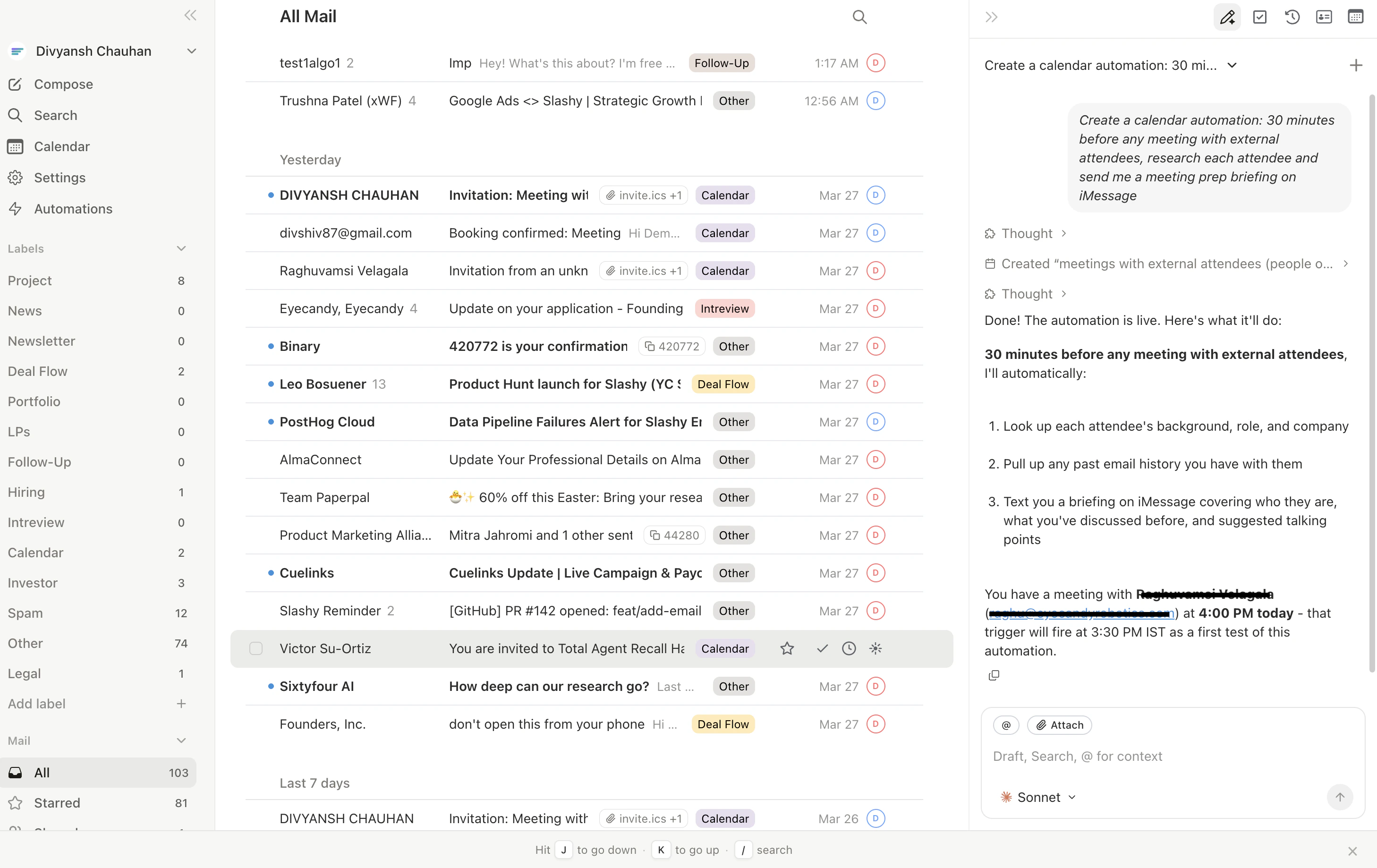Toggle the unread dot on Binary's email
The image size is (1377, 868).
click(271, 346)
